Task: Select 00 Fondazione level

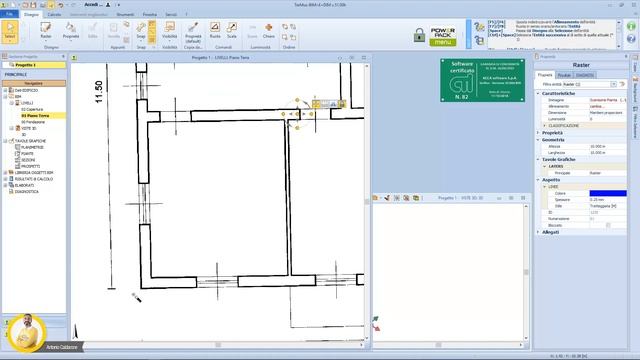Action: pyautogui.click(x=33, y=122)
